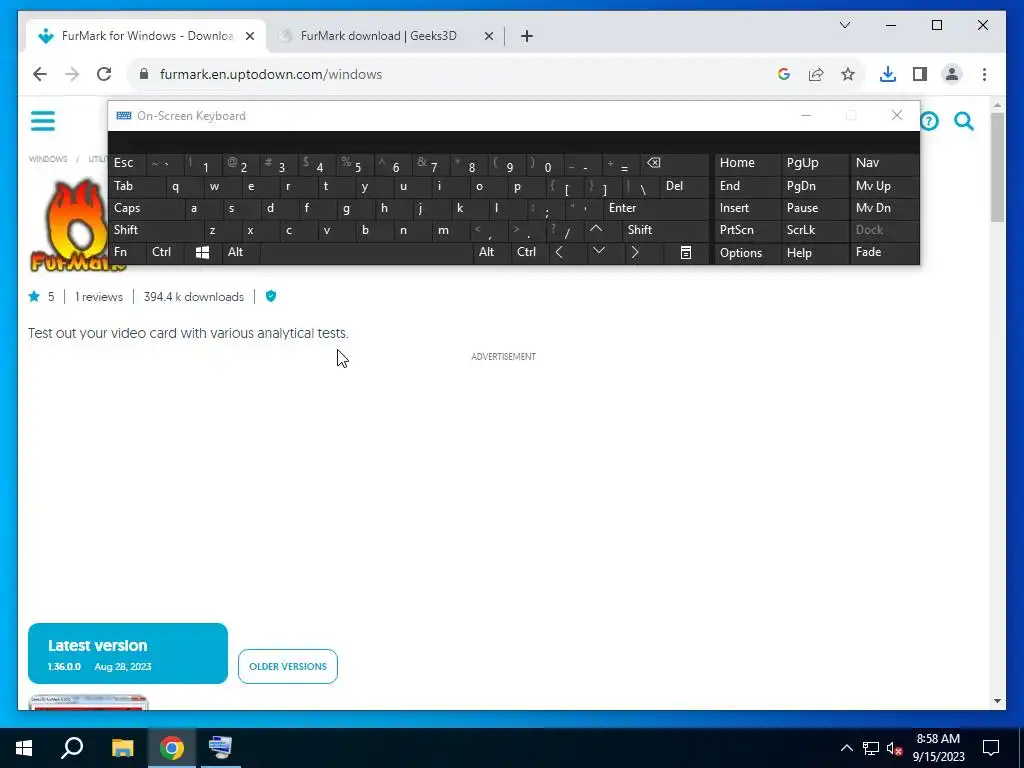Image resolution: width=1024 pixels, height=768 pixels.
Task: Click the Uptodown search magnifier icon
Action: click(x=964, y=121)
